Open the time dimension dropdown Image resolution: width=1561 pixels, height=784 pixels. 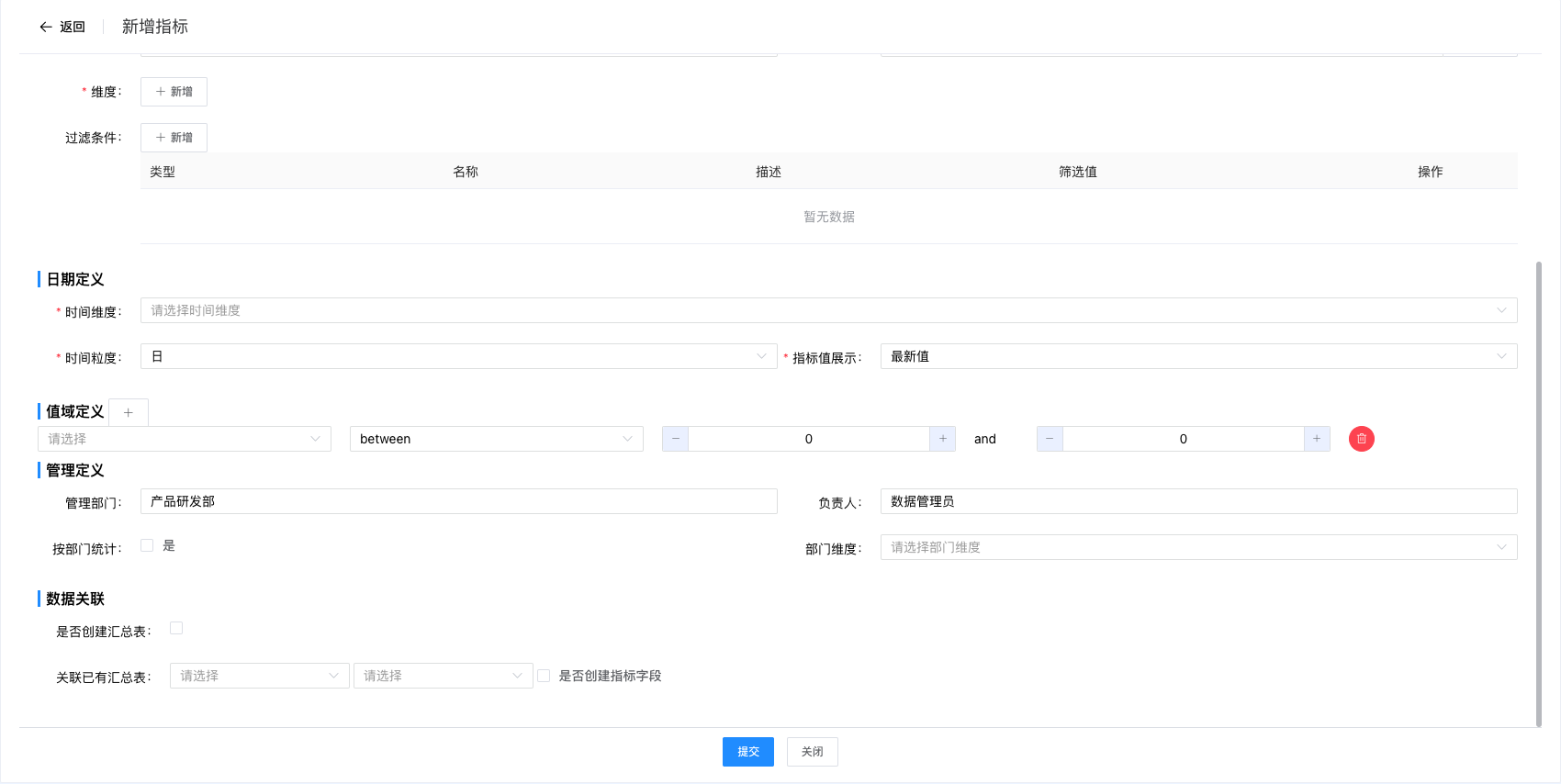827,310
